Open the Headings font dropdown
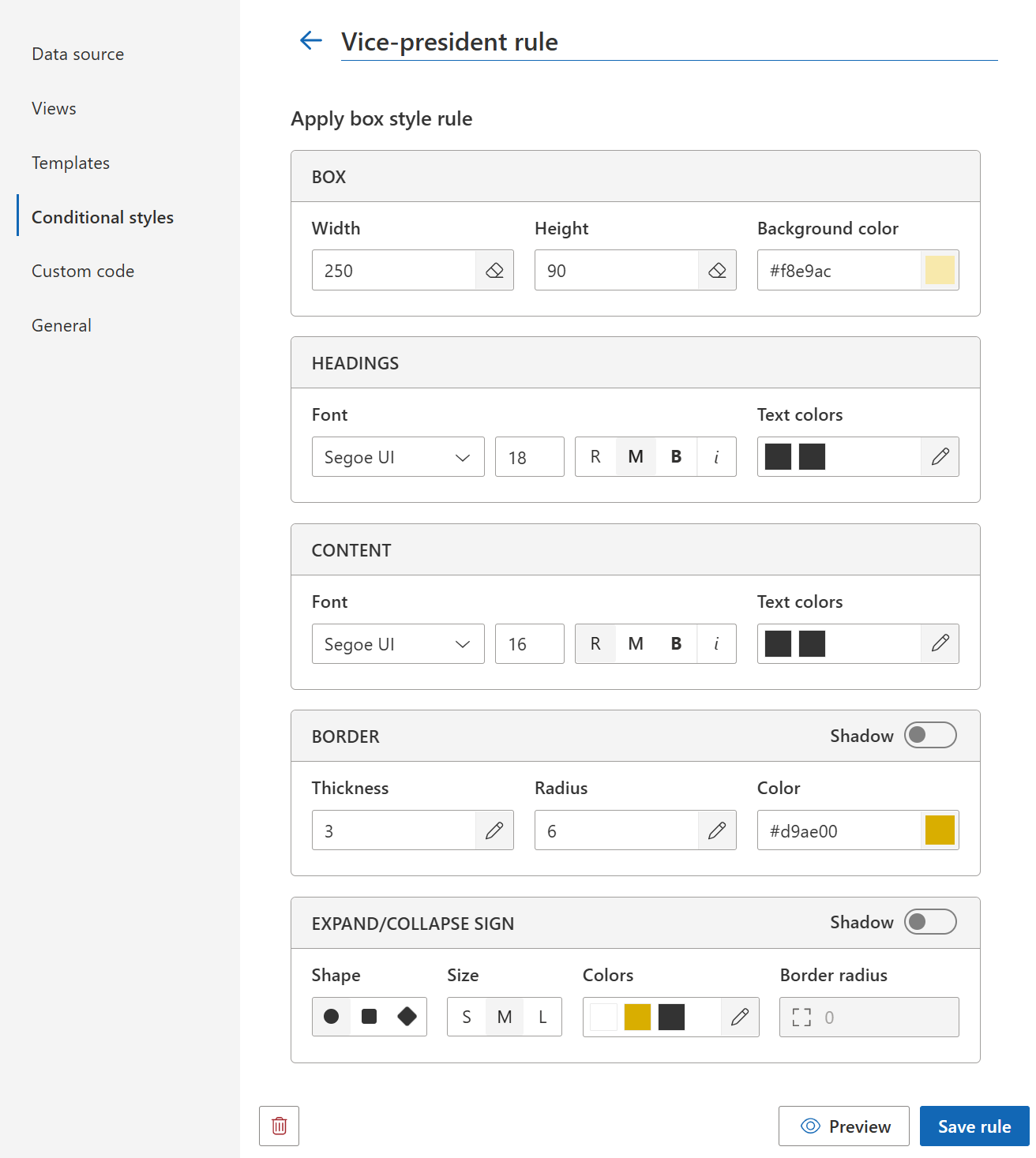The height and width of the screenshot is (1158, 1036). point(398,456)
